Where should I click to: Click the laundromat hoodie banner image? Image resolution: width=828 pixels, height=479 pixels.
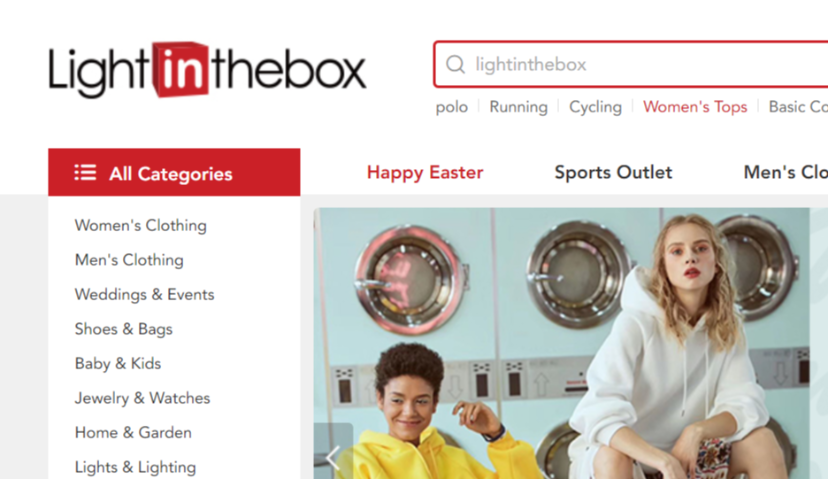pyautogui.click(x=561, y=343)
